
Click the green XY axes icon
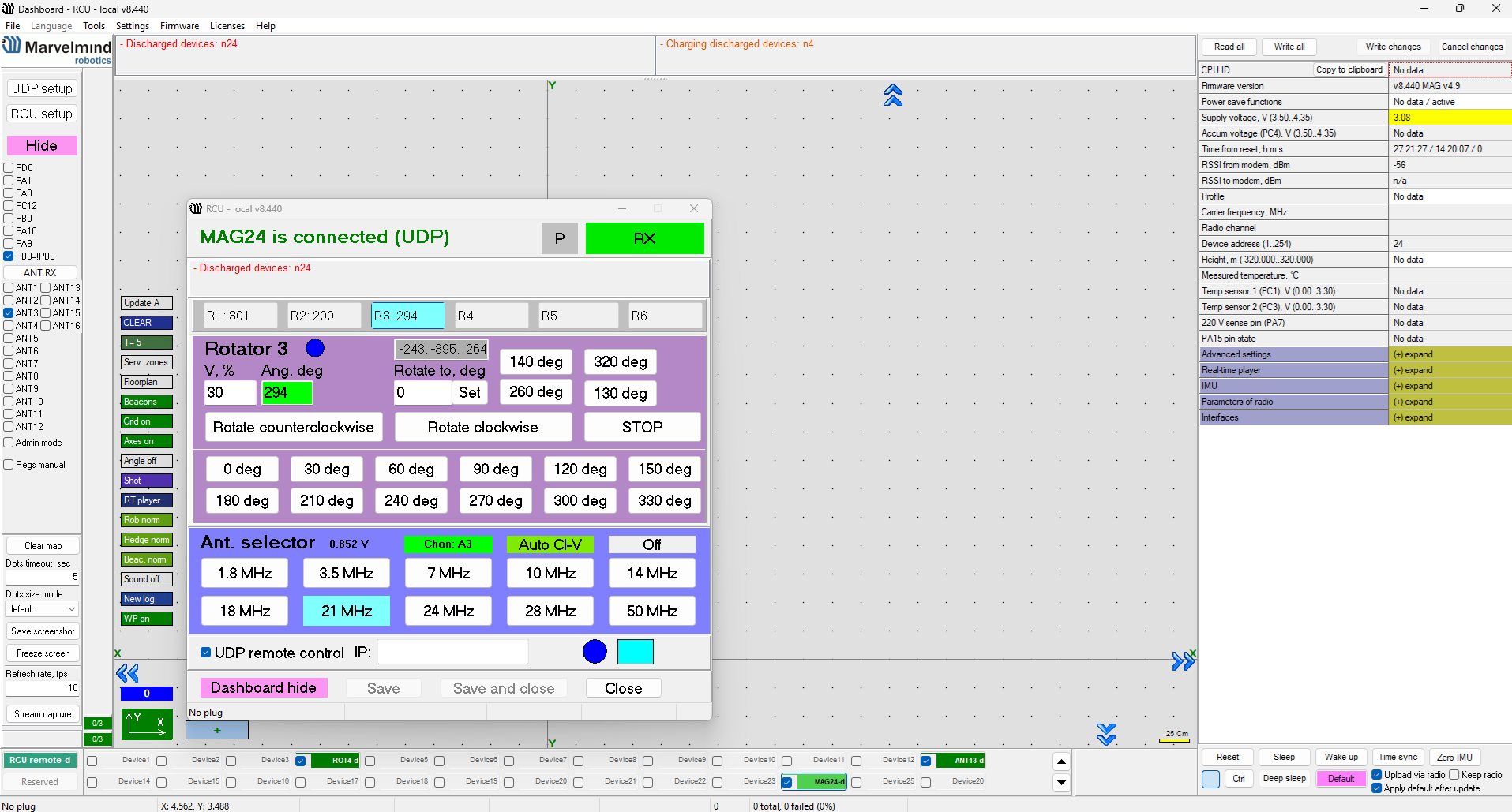pyautogui.click(x=147, y=724)
